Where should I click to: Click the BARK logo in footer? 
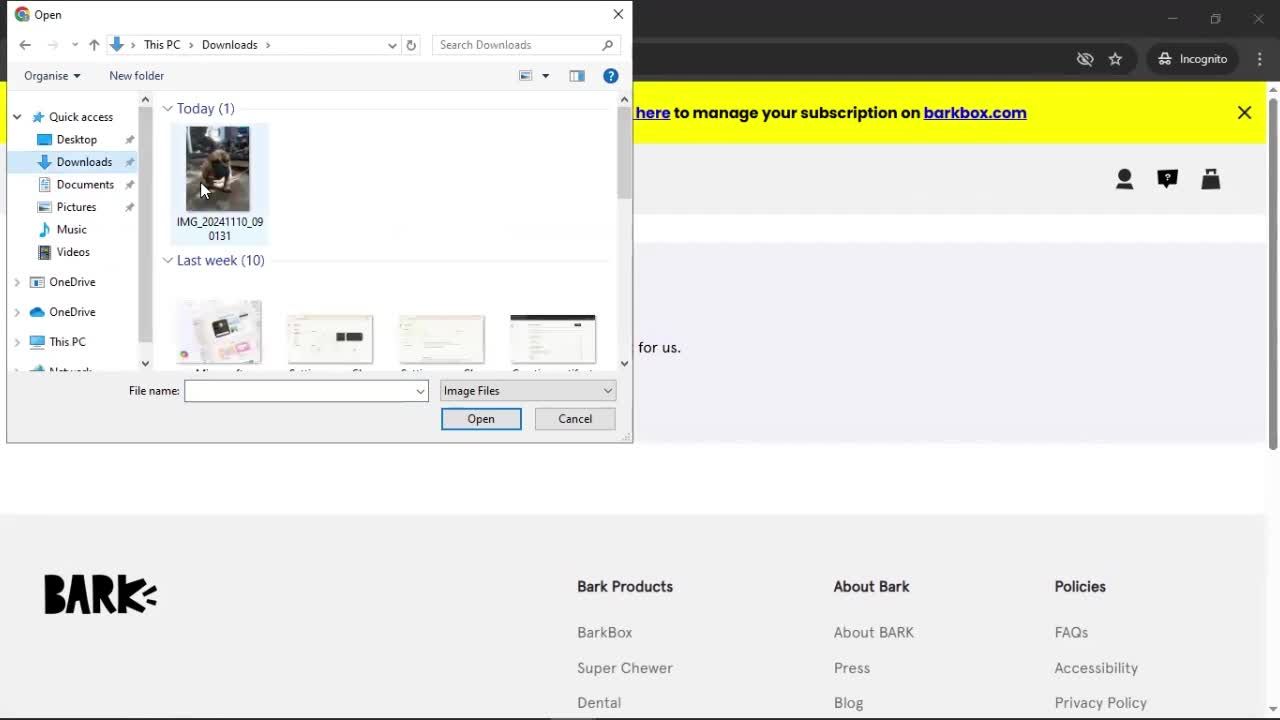point(100,594)
